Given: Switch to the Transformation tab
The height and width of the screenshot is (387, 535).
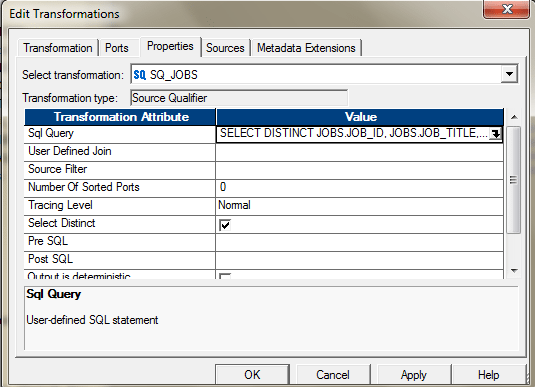Looking at the screenshot, I should click(x=58, y=48).
